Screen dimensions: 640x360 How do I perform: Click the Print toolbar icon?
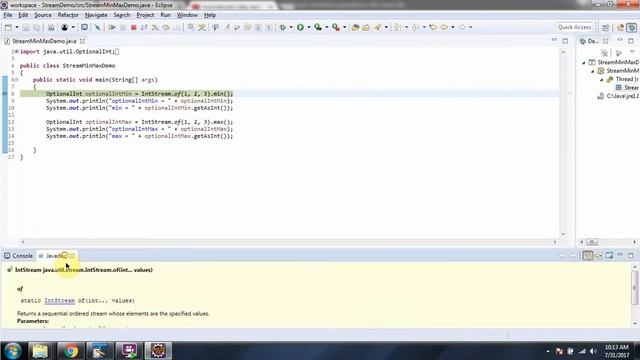pyautogui.click(x=51, y=27)
